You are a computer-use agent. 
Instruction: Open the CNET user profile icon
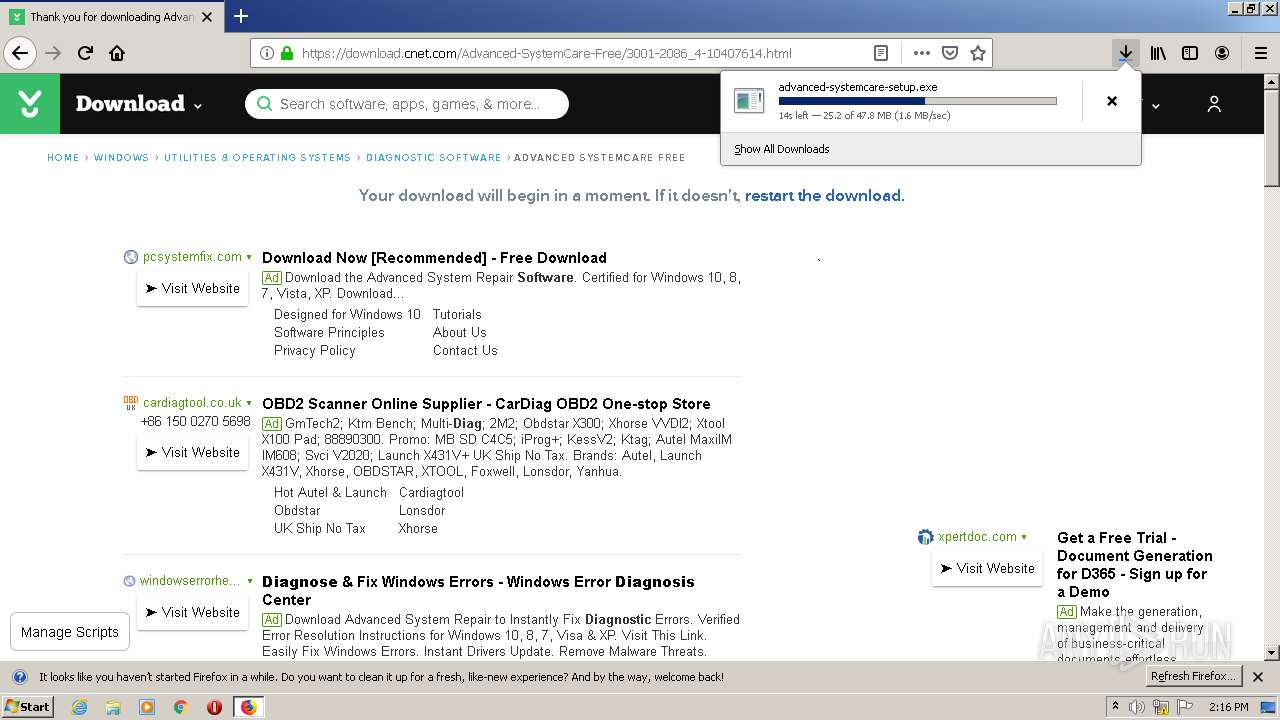(x=1214, y=103)
